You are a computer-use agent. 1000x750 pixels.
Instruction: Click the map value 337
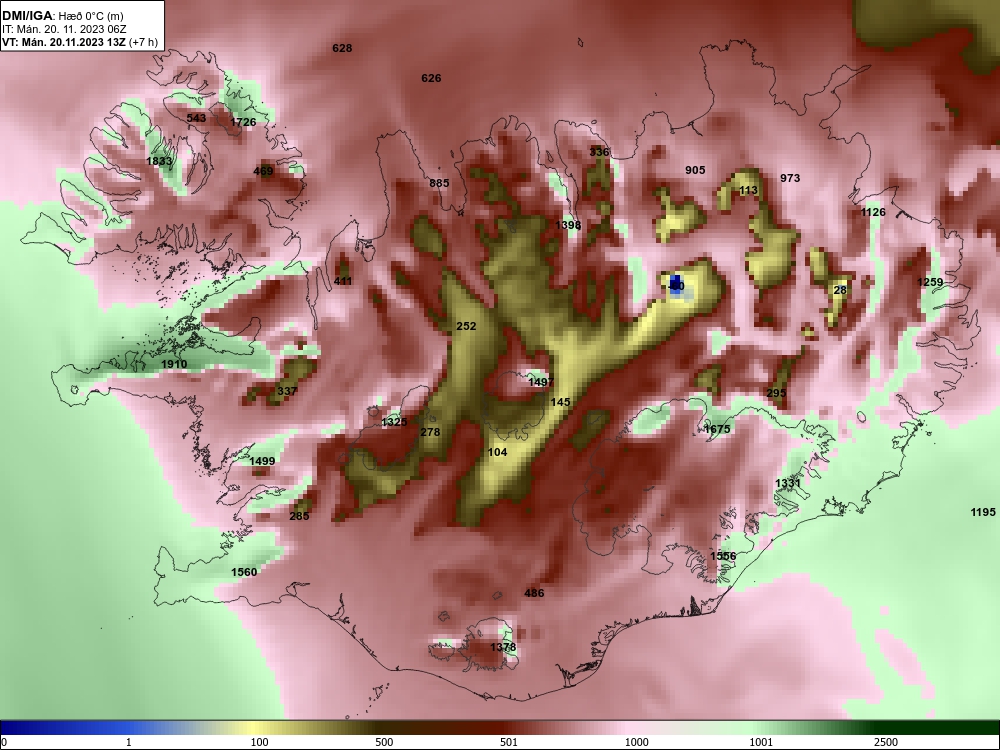(x=287, y=391)
